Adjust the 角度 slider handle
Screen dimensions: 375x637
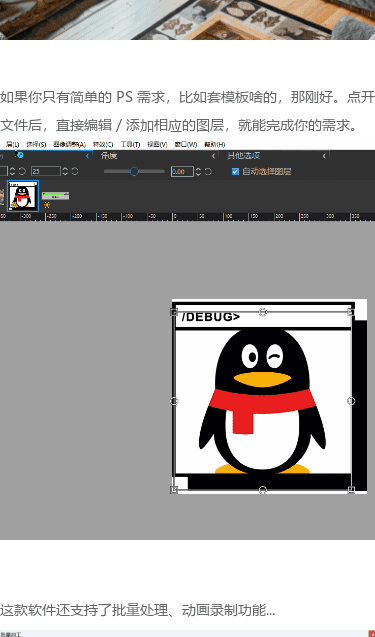[134, 171]
